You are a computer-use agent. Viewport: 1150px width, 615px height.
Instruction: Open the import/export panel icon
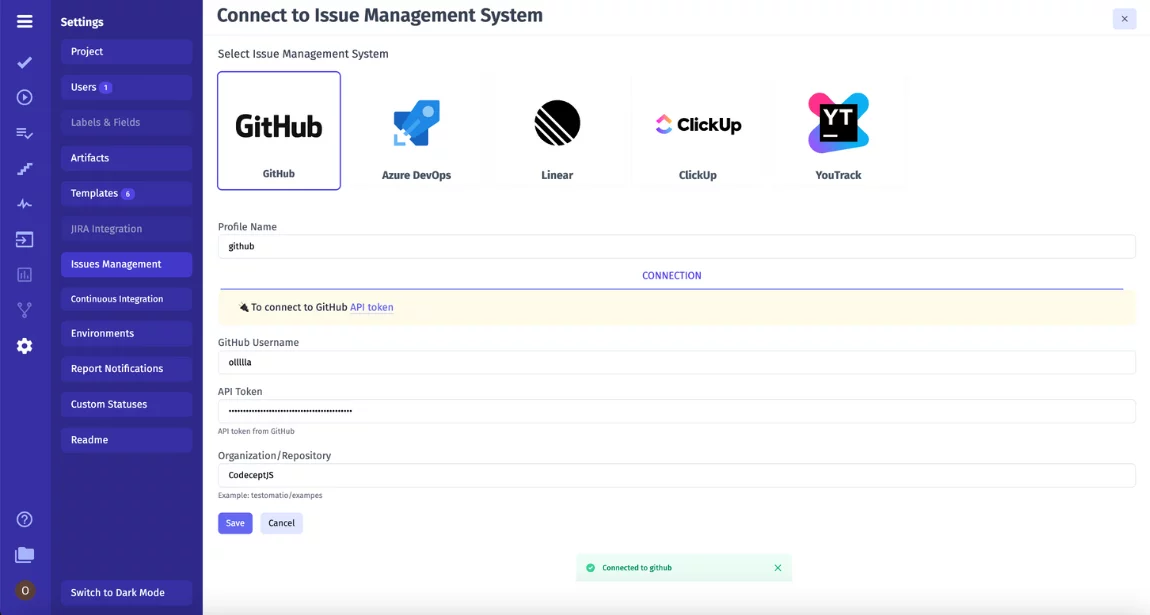pos(25,239)
